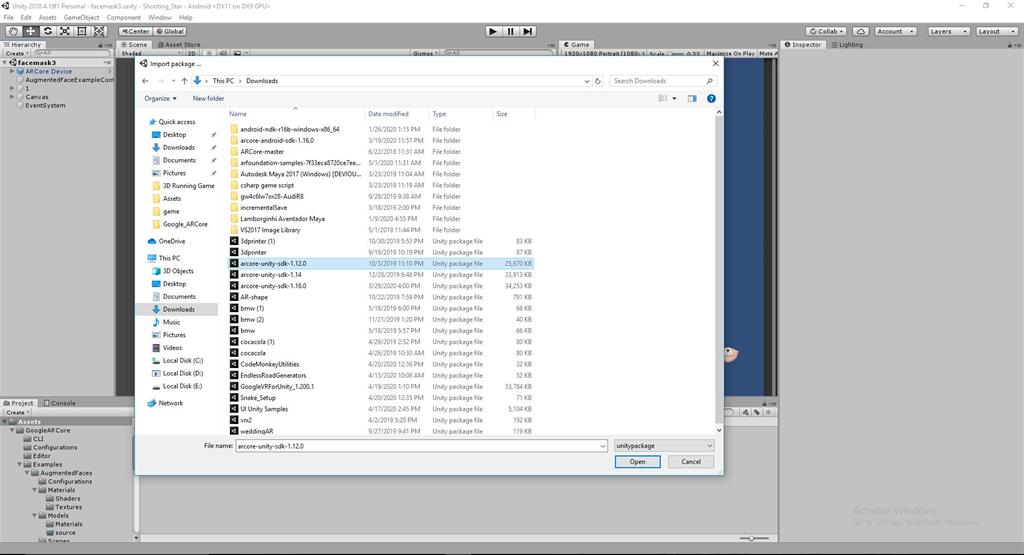Click the Open button
This screenshot has height=555, width=1024.
click(x=637, y=462)
